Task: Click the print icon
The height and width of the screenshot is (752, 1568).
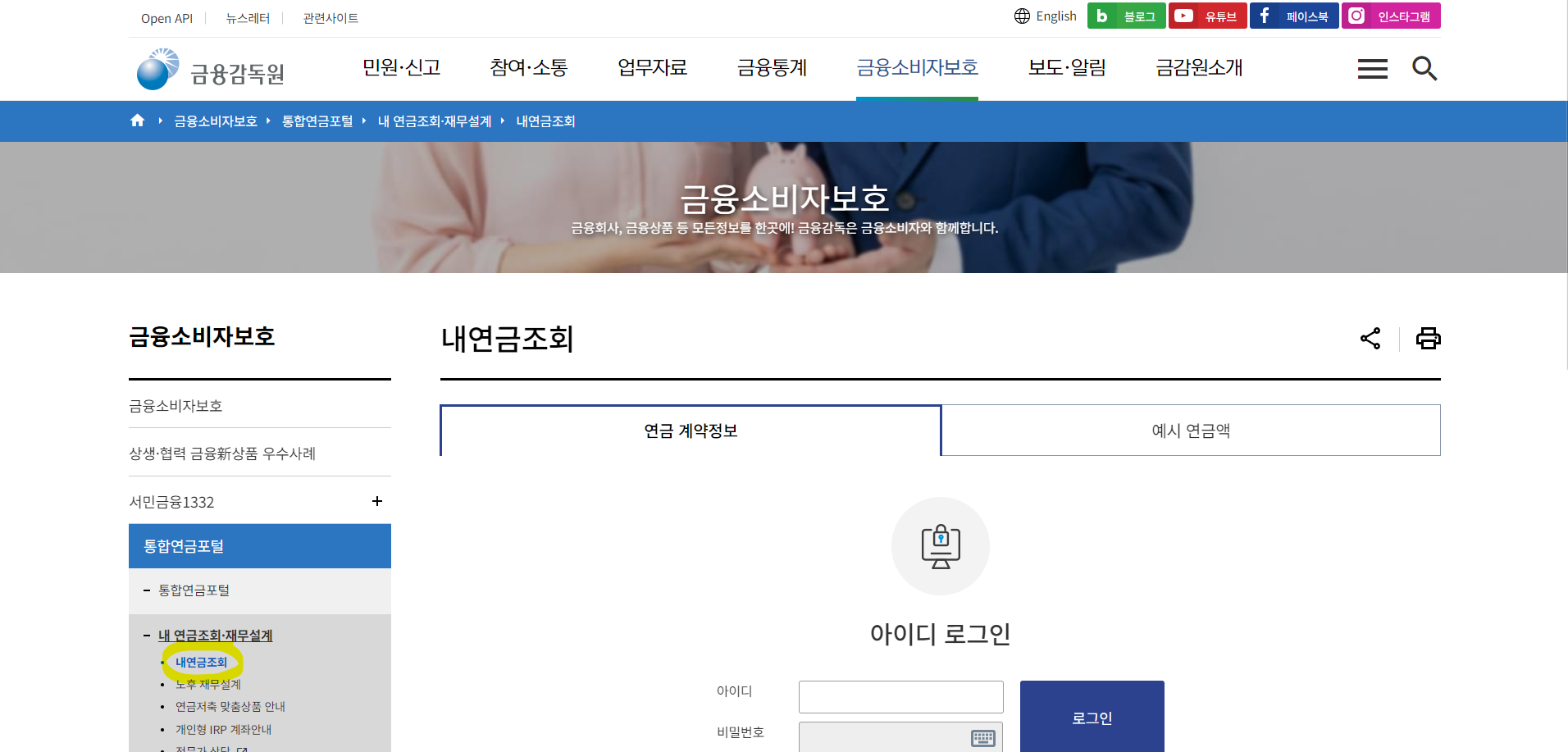Action: (x=1428, y=339)
